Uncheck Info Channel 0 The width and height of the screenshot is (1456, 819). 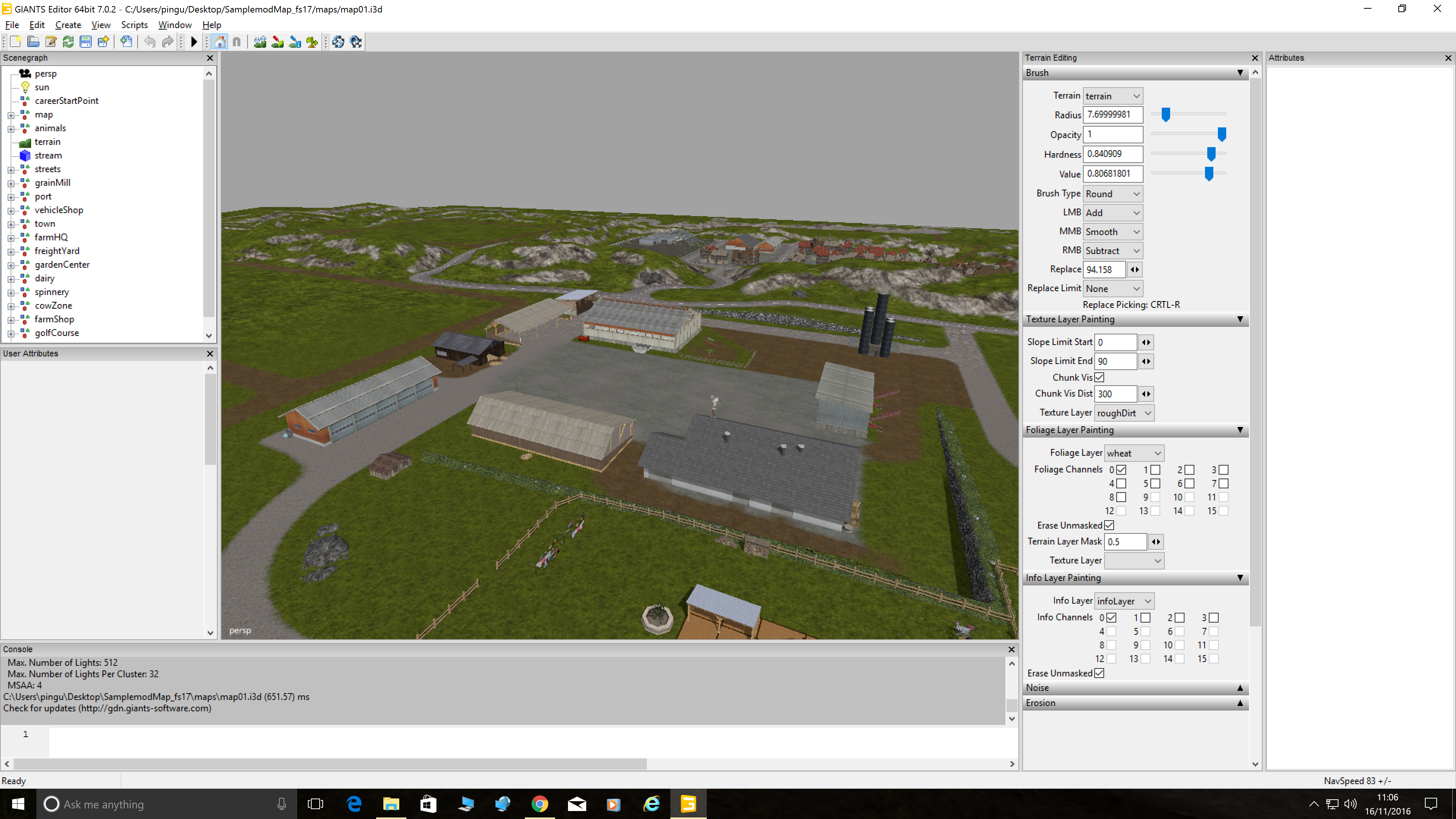(1111, 618)
